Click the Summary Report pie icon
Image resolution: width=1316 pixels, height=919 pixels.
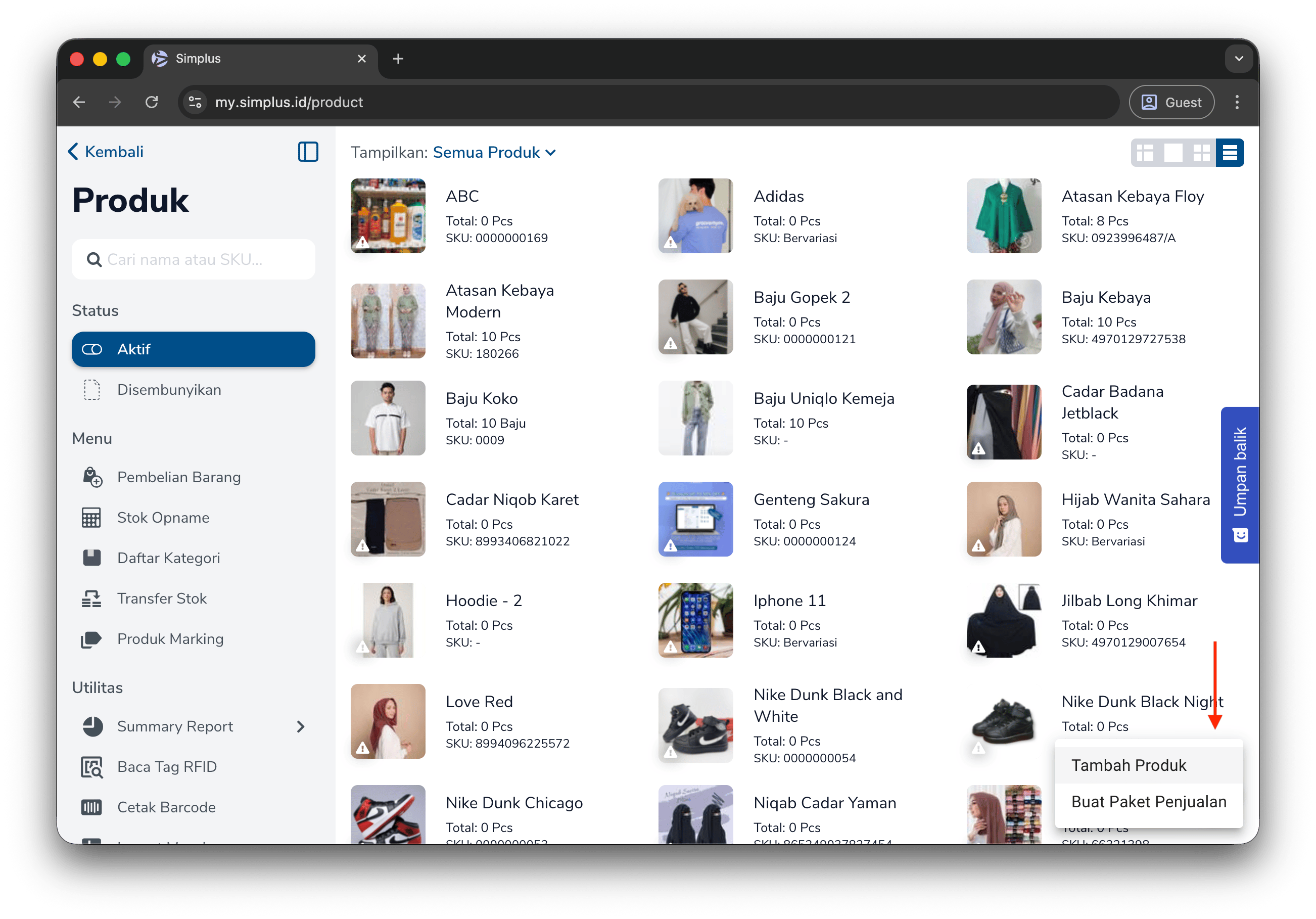pos(92,726)
